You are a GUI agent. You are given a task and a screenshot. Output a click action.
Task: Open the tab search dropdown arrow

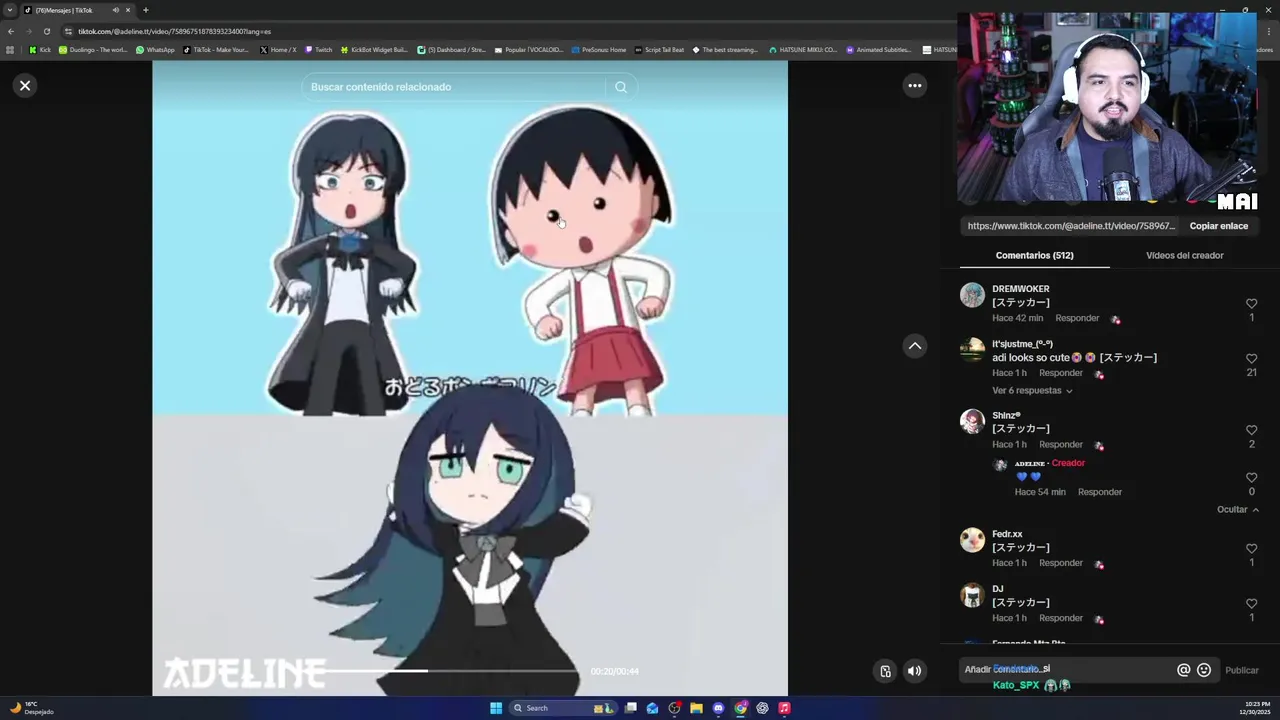[10, 10]
